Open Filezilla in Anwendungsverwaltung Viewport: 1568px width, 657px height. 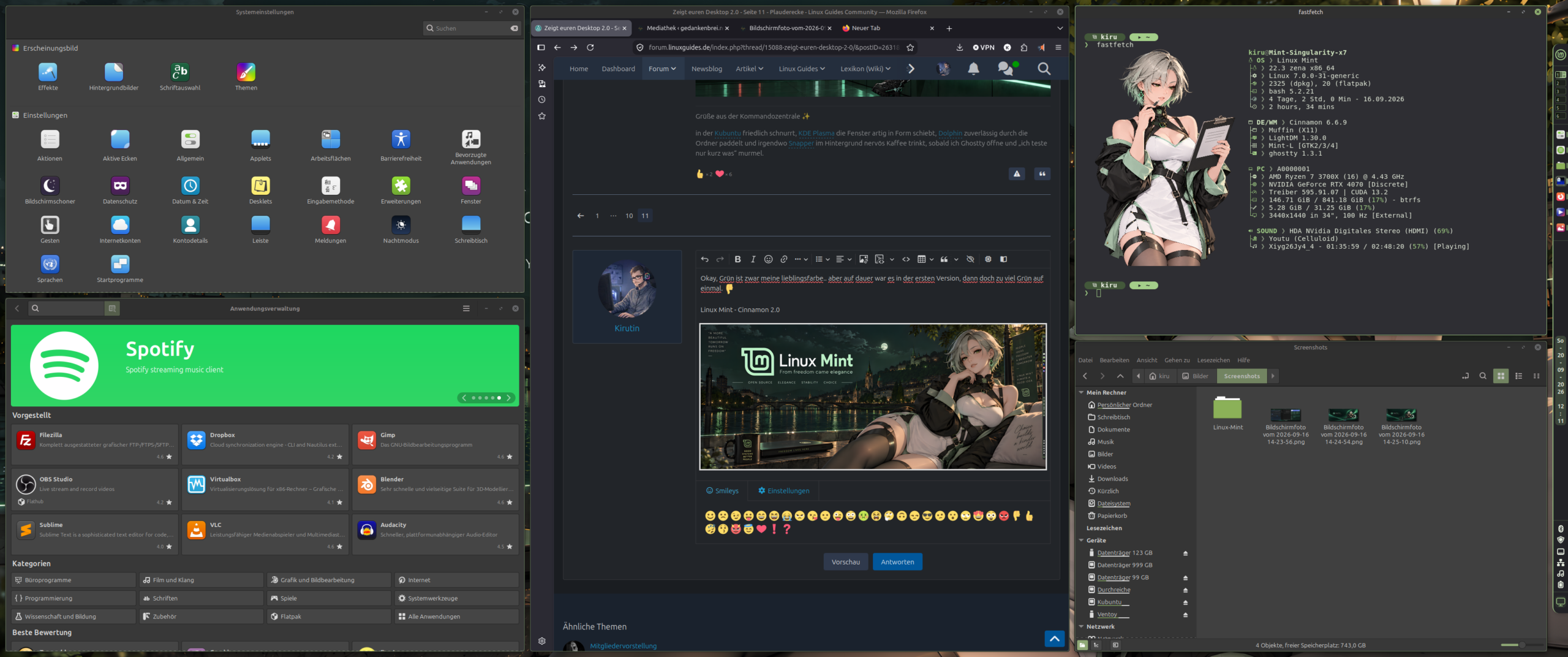pyautogui.click(x=95, y=445)
